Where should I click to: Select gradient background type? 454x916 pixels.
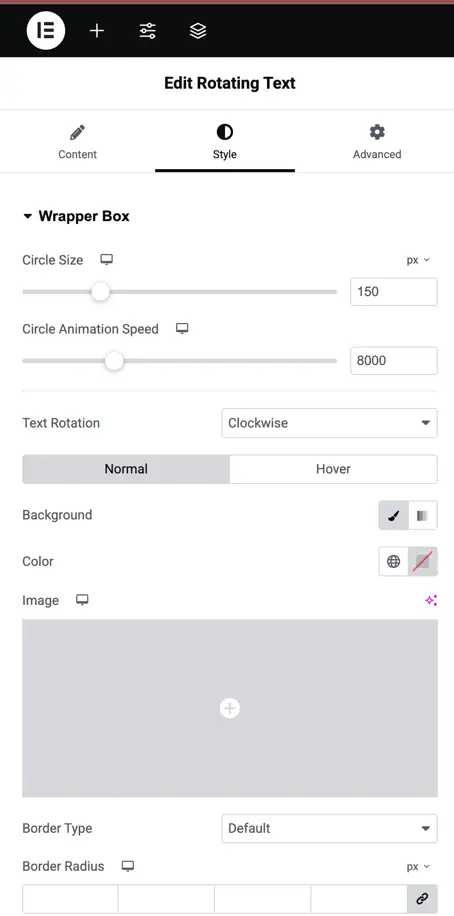(422, 515)
